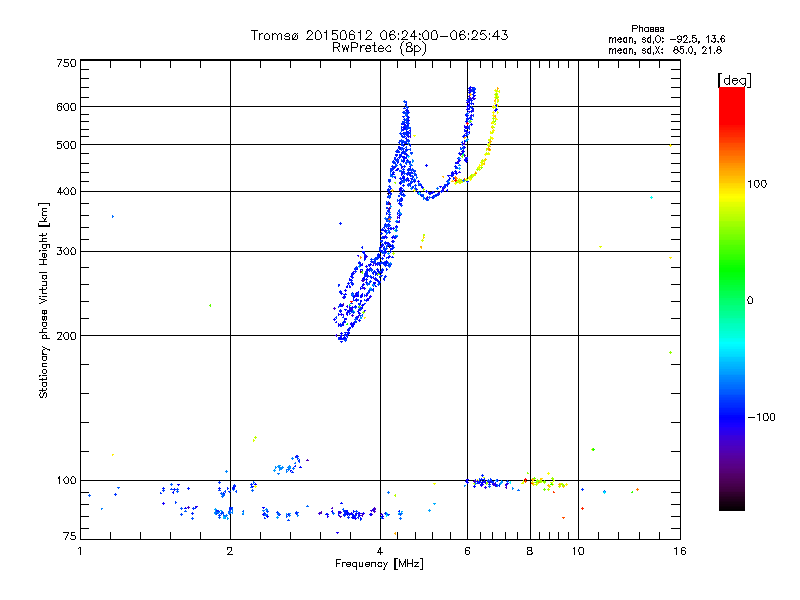Click the yellow-green X-mode trace tip near 7 MHz
800x600 pixels.
tap(496, 94)
